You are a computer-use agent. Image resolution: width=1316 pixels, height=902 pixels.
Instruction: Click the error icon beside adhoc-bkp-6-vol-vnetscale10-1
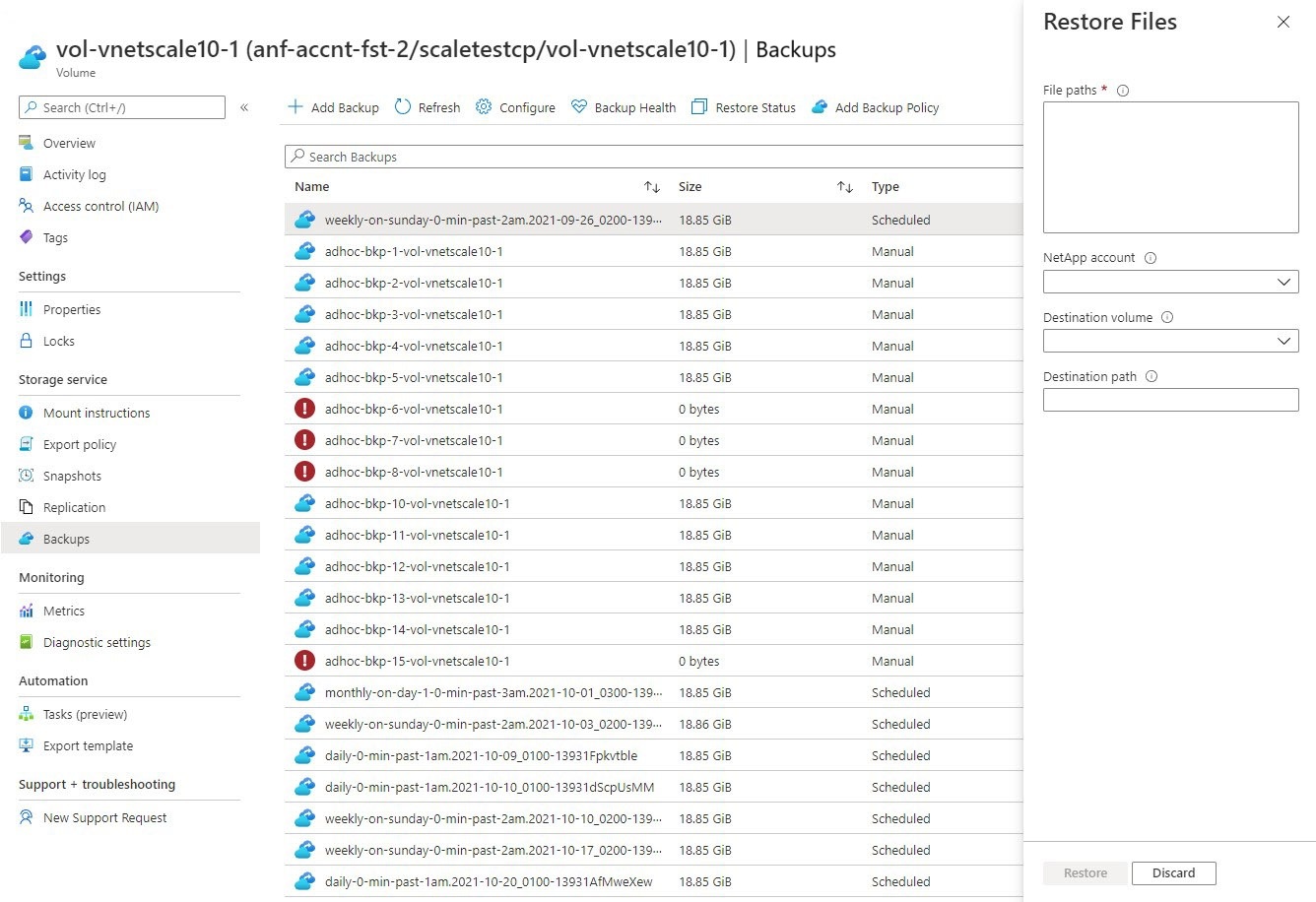click(x=304, y=408)
